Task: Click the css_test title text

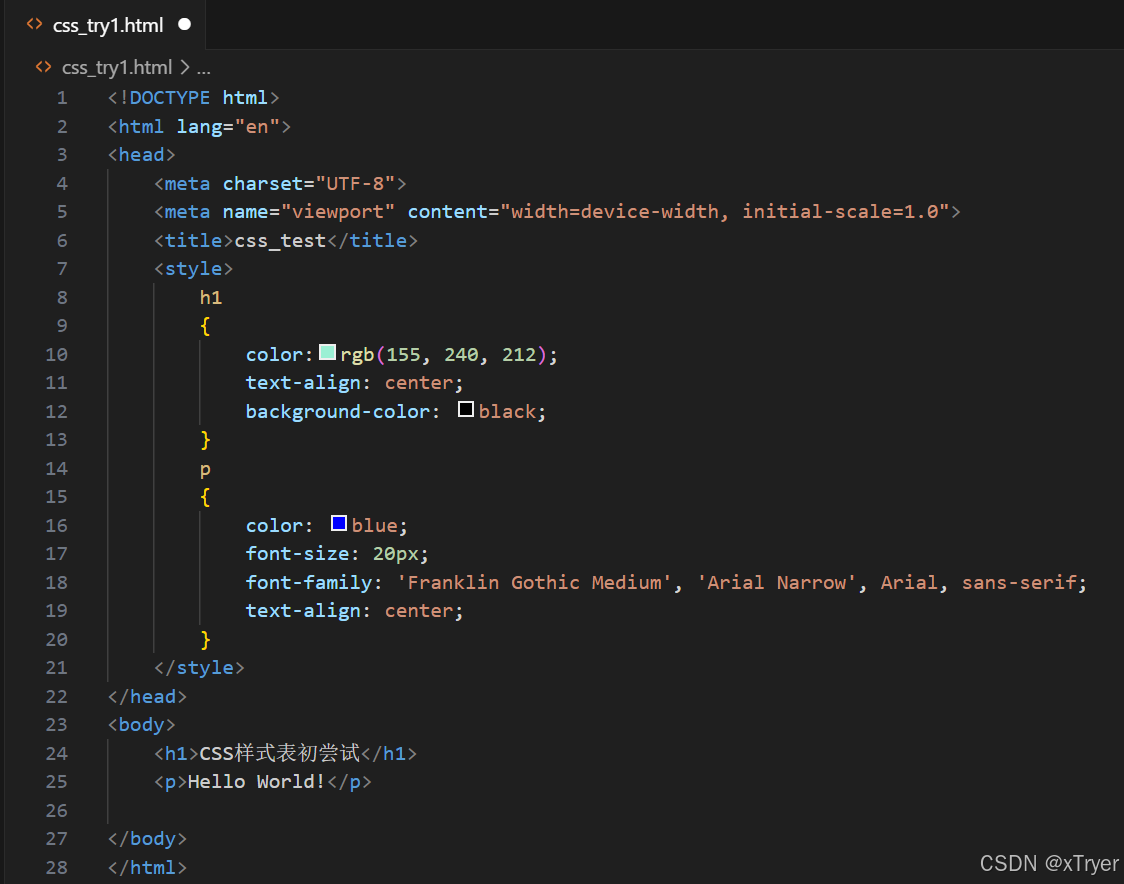Action: pos(280,240)
